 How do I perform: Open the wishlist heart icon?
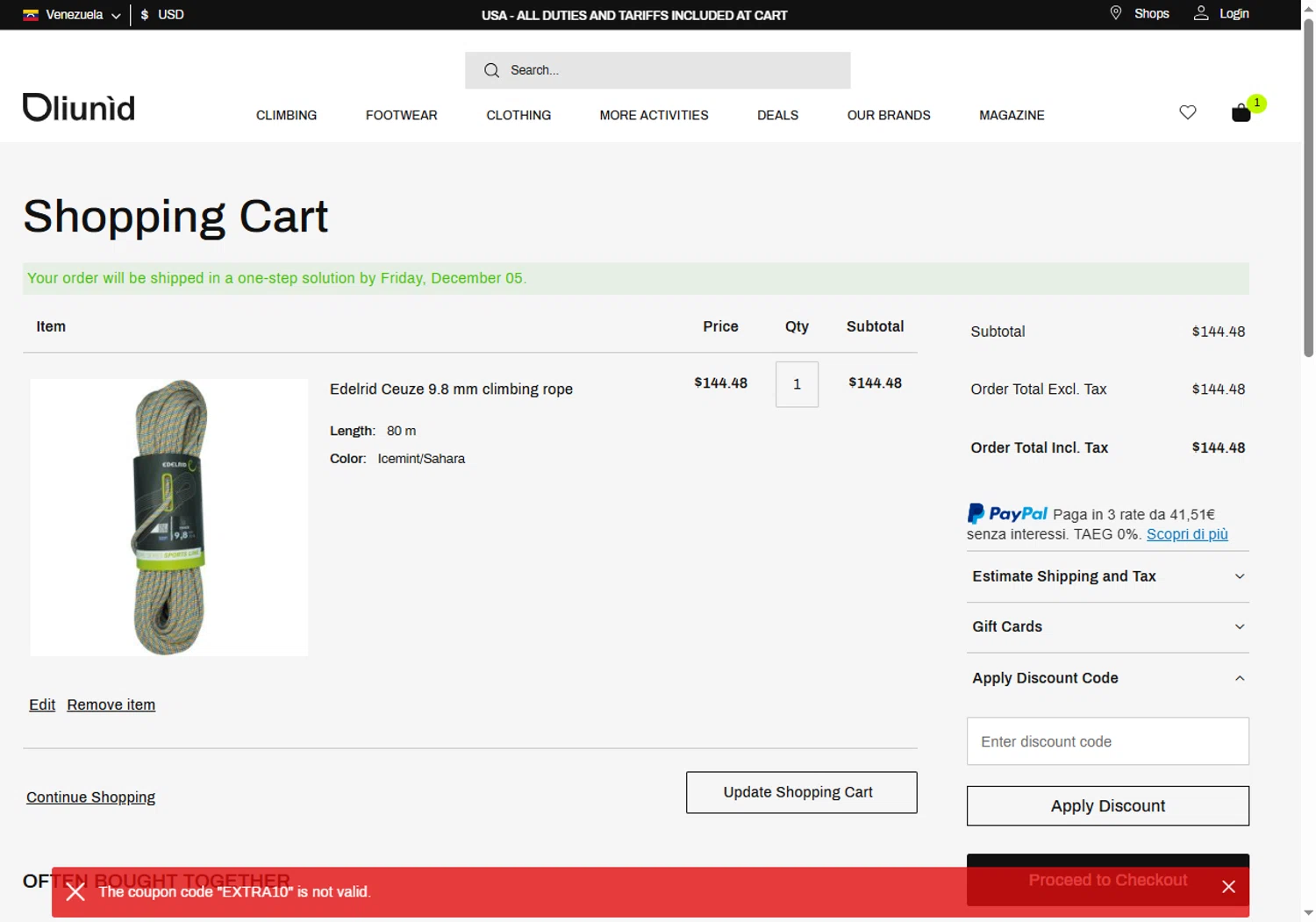1187,112
